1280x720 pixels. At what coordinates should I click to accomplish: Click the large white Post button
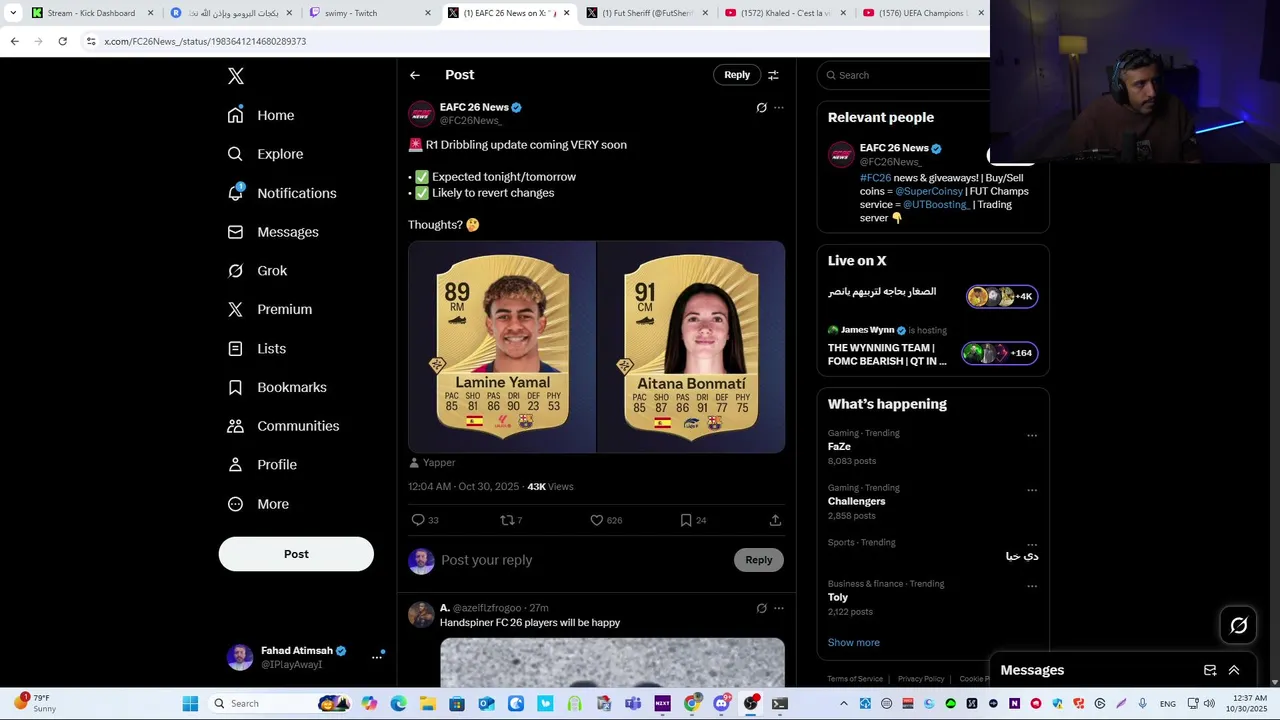(296, 554)
